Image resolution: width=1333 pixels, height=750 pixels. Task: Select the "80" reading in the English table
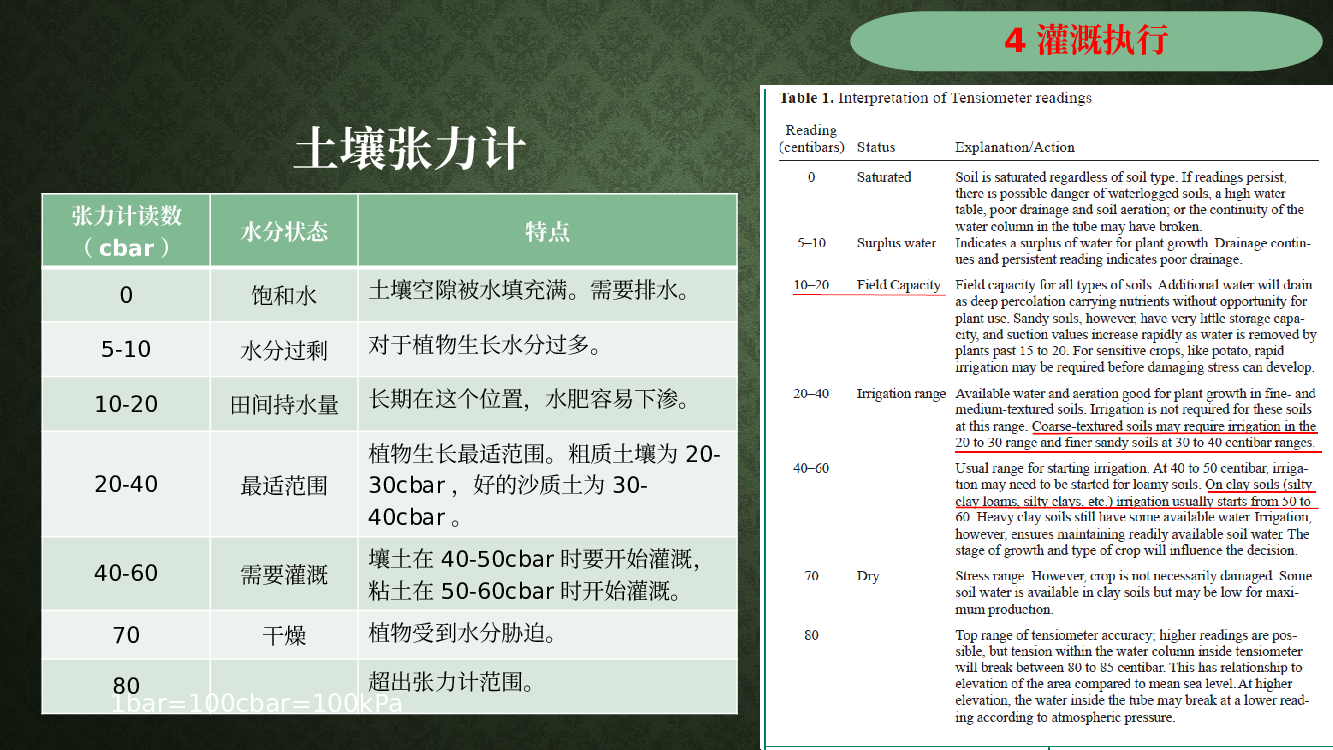(811, 635)
